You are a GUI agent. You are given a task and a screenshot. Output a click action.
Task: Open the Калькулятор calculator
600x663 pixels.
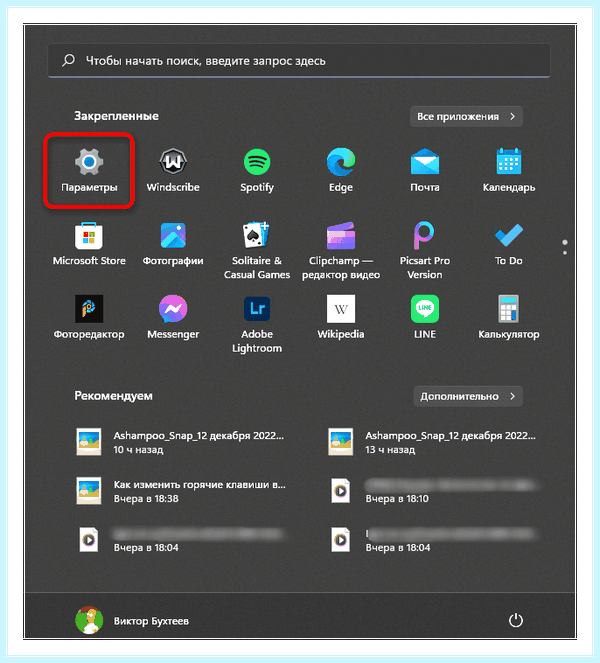pyautogui.click(x=509, y=317)
